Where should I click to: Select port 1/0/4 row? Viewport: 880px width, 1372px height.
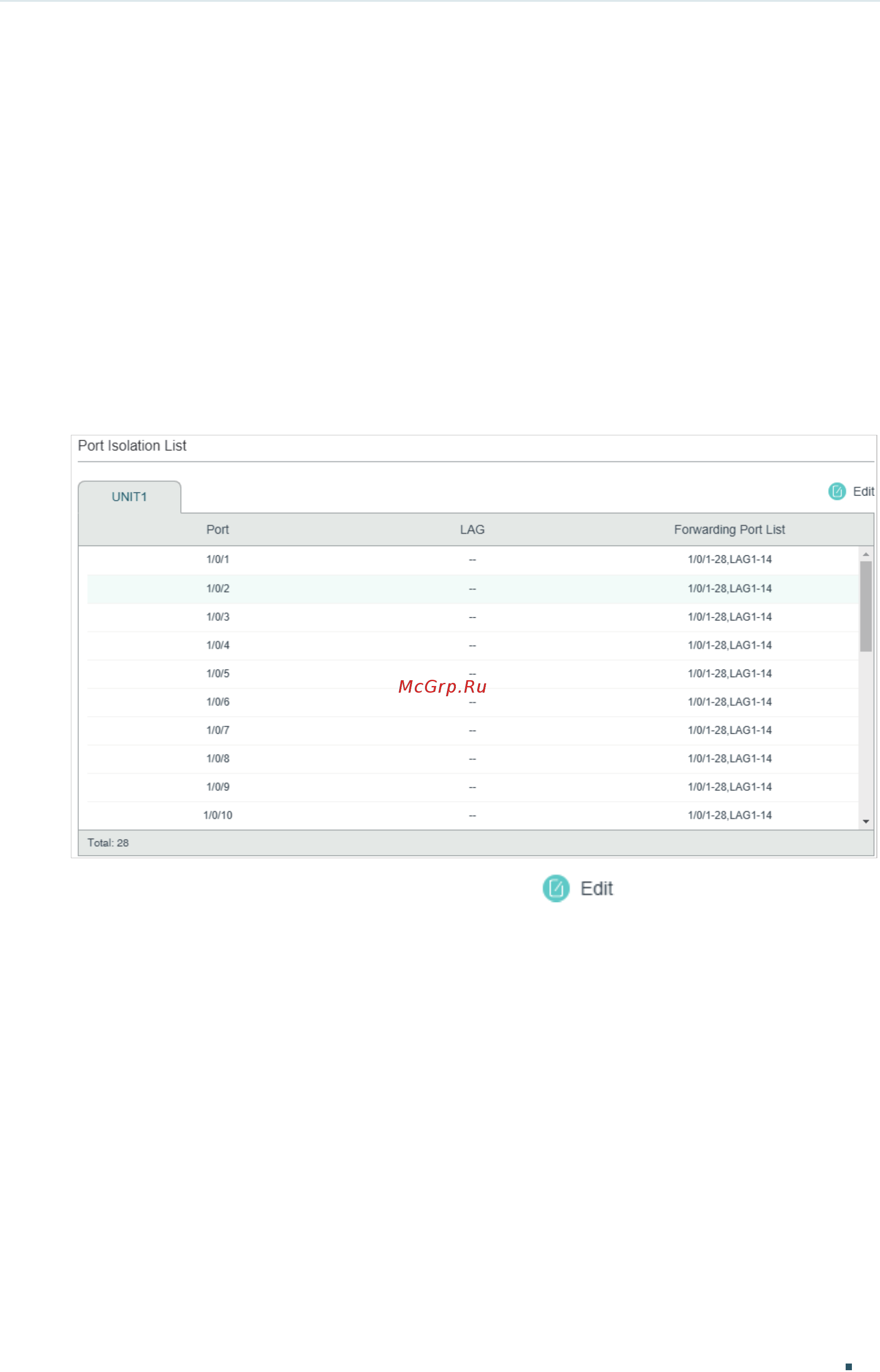coord(473,646)
